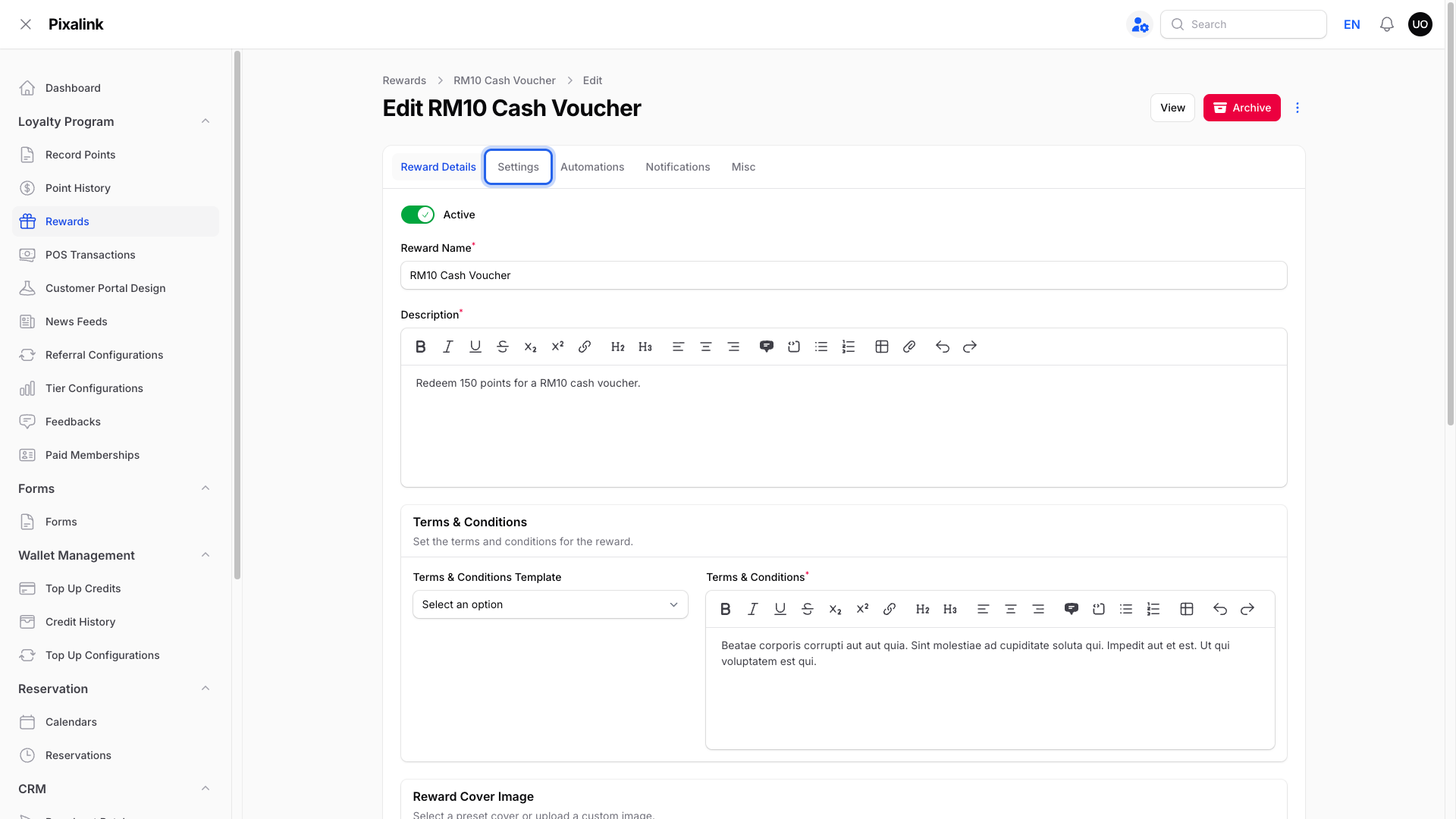Click the Reward Name input field

[844, 275]
